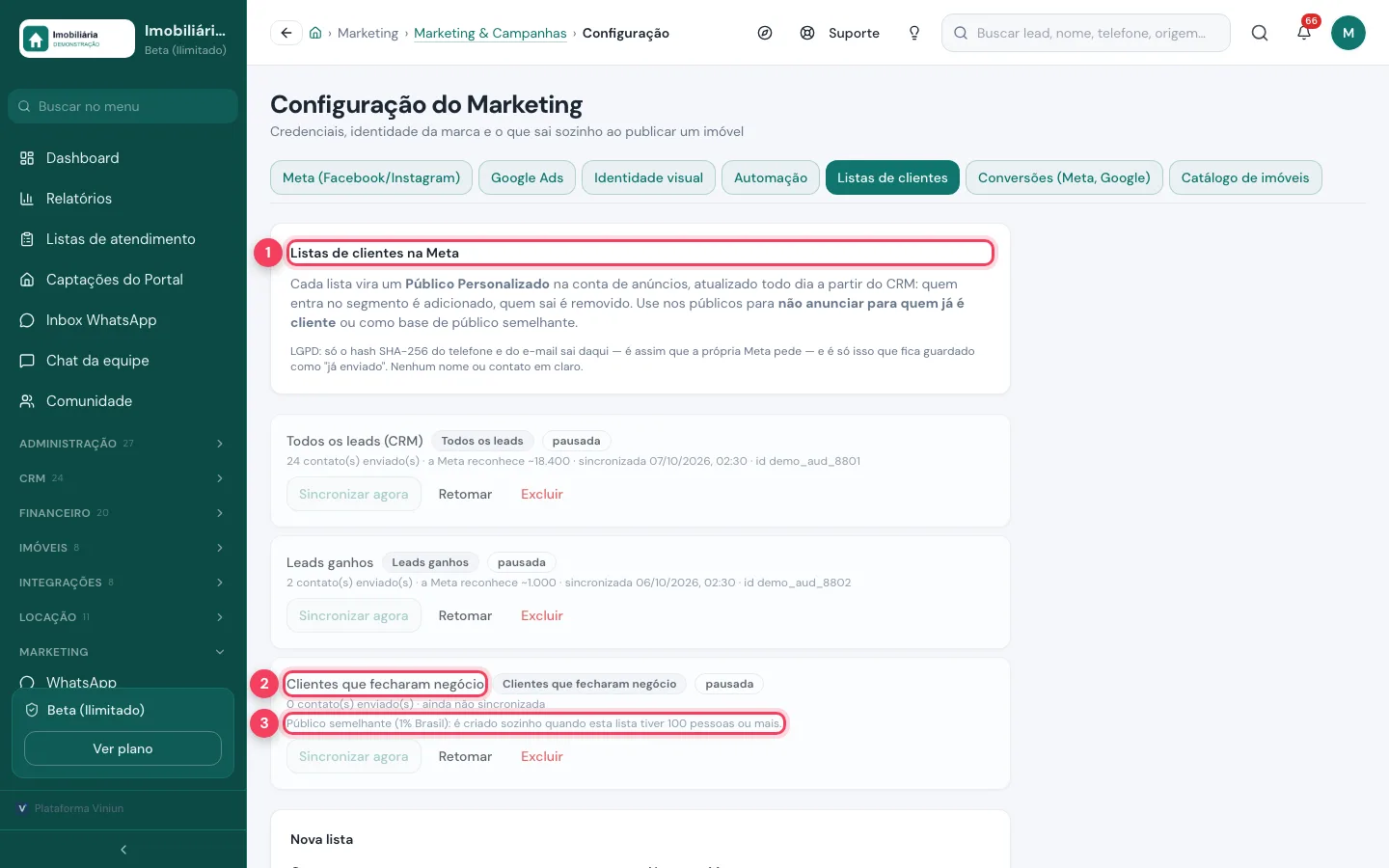Go to Relatórios in sidebar
Screen dimensions: 1389x868
point(123,199)
